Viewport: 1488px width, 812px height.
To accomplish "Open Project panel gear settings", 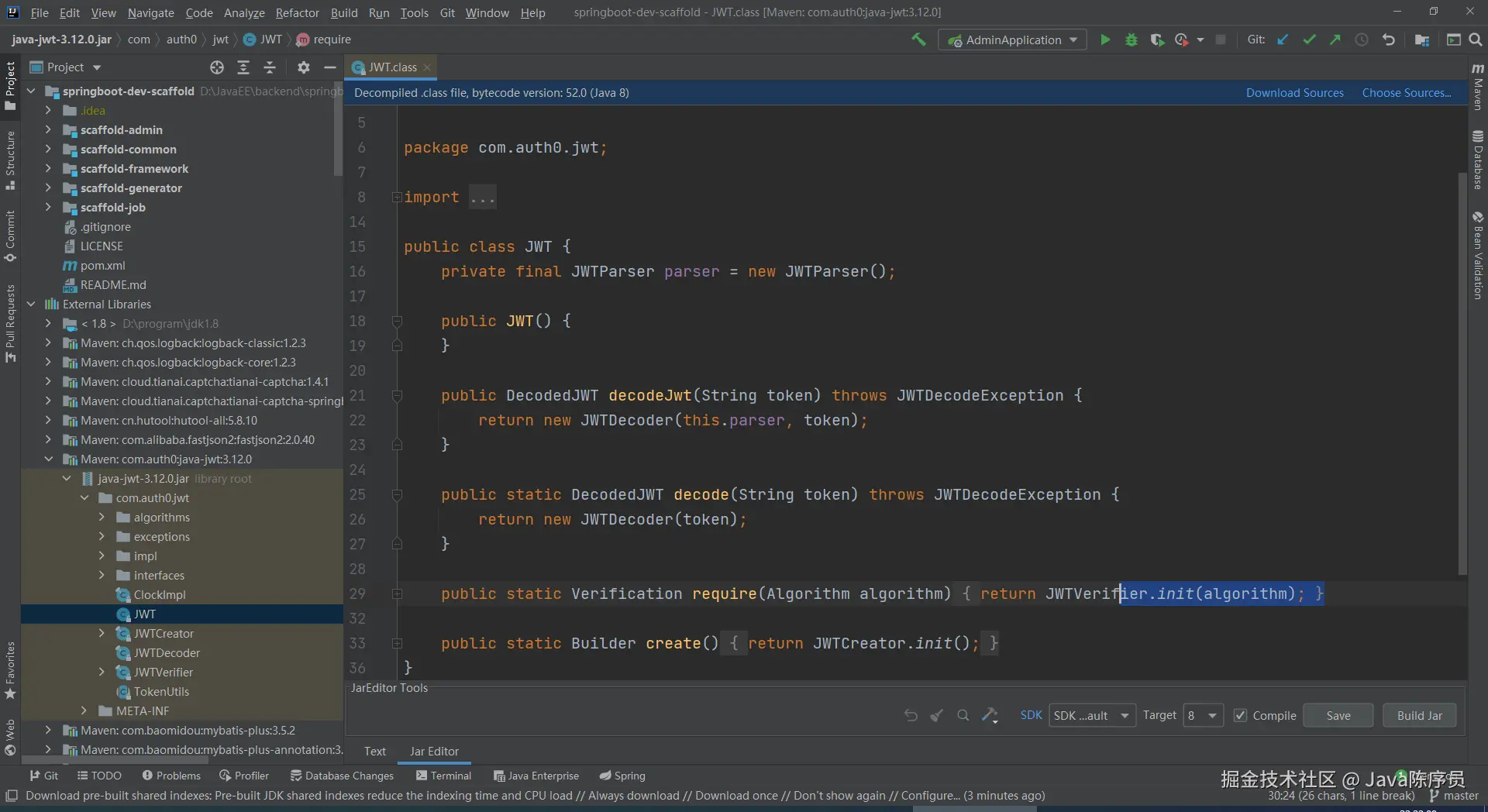I will click(303, 67).
